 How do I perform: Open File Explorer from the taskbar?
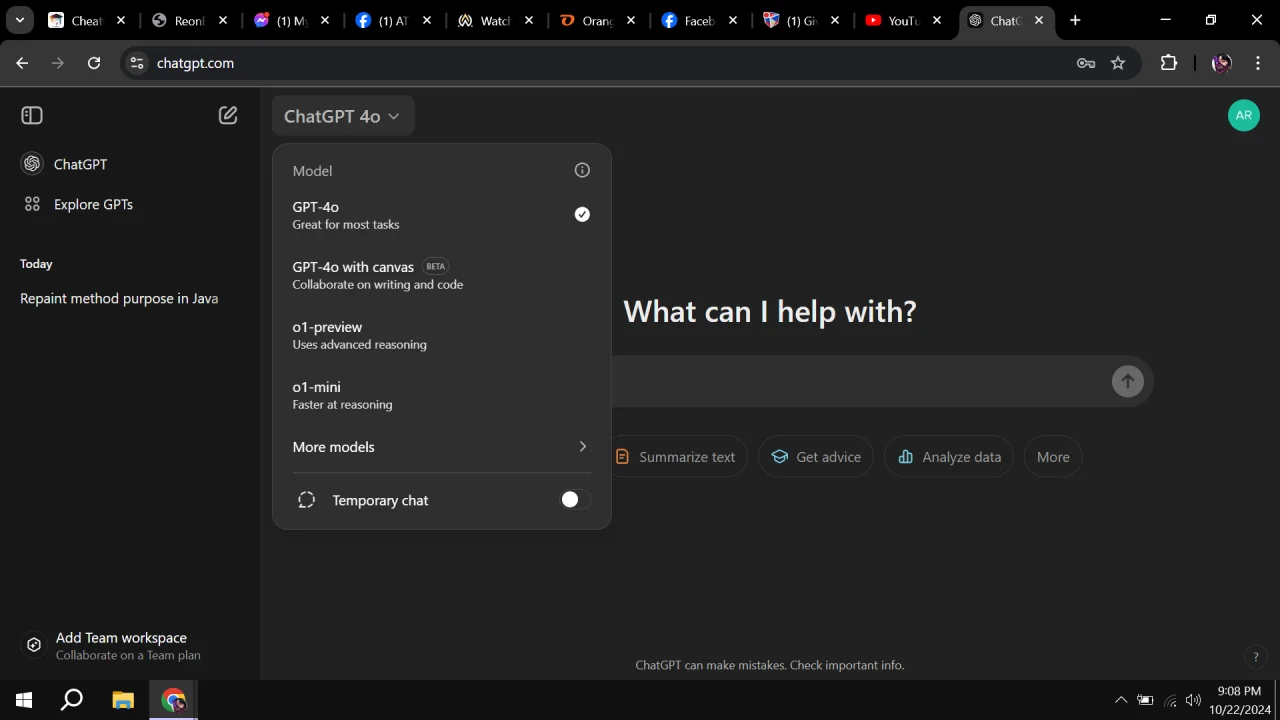pos(123,700)
